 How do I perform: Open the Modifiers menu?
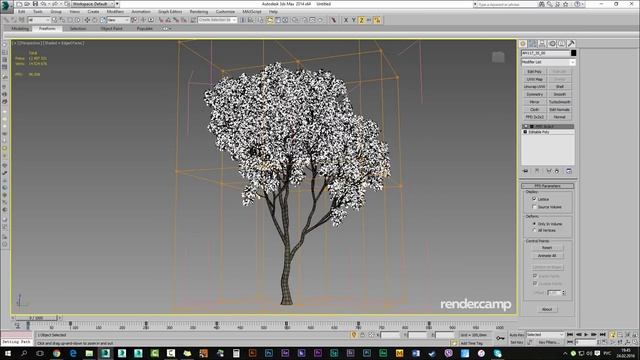click(x=115, y=12)
